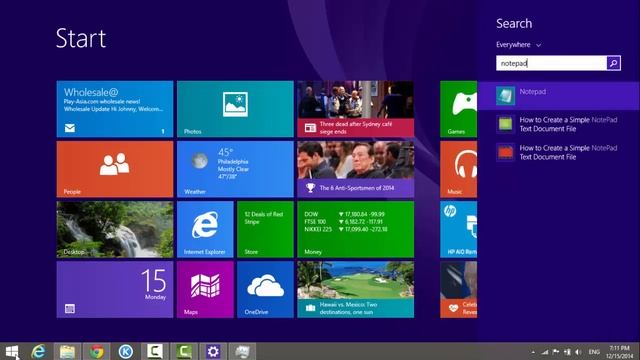Open the taskbar clock showing 7:11 PM
This screenshot has height=360, width=640.
tap(619, 352)
